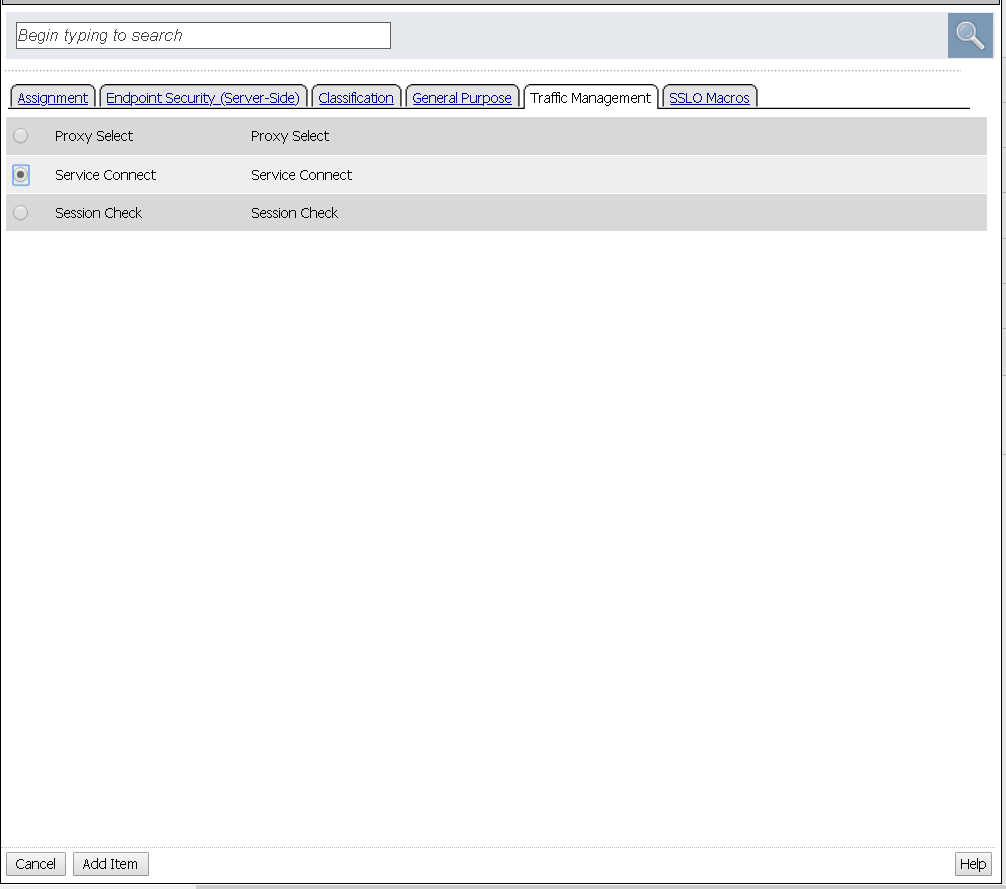Click the Service Connect description text
This screenshot has height=889, width=1006.
tap(301, 174)
